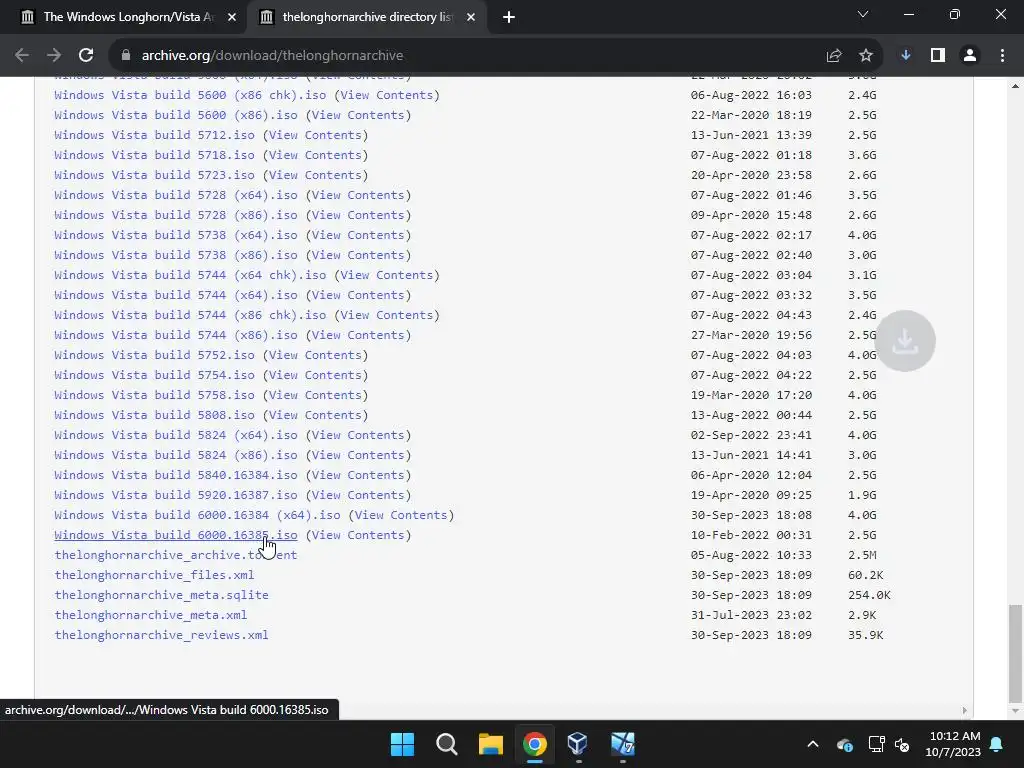Download Windows Vista build 5744 (x86).iso
Viewport: 1024px width, 768px height.
pos(176,334)
